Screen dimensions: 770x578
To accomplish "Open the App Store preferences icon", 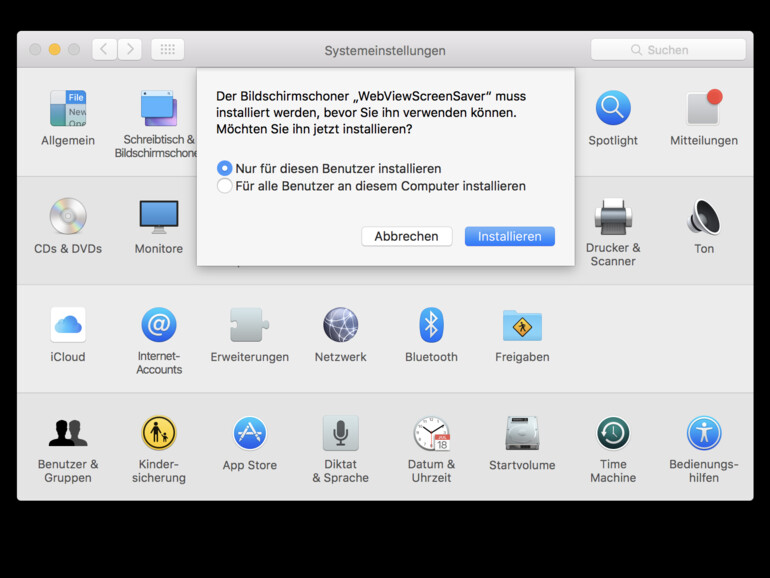I will [249, 433].
